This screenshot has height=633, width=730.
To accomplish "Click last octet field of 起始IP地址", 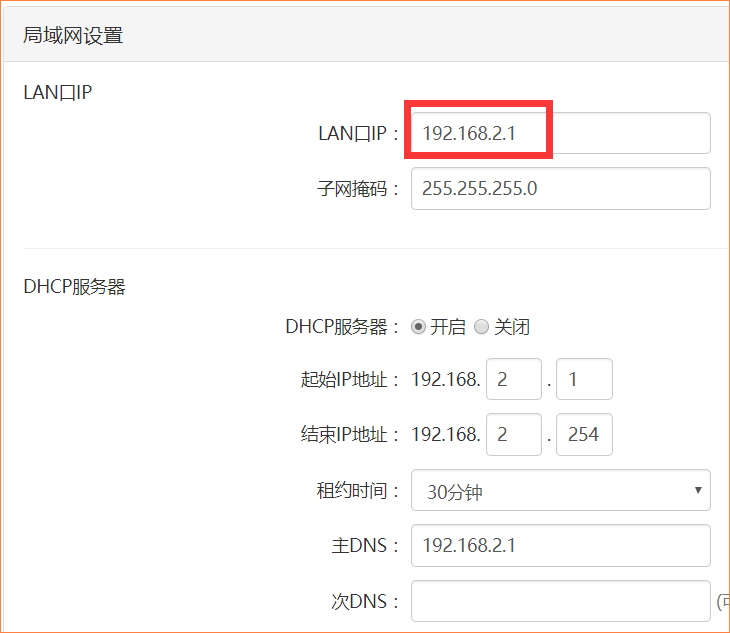I will tap(584, 379).
